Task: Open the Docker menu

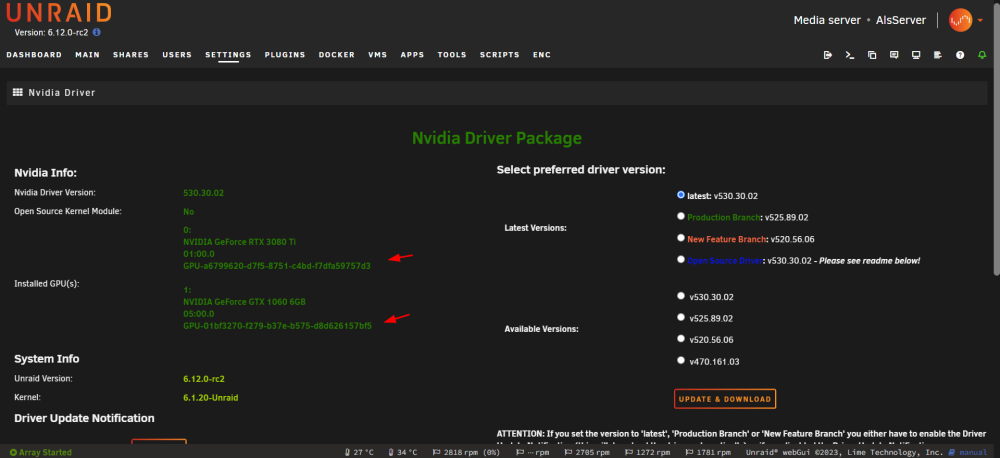Action: [337, 55]
